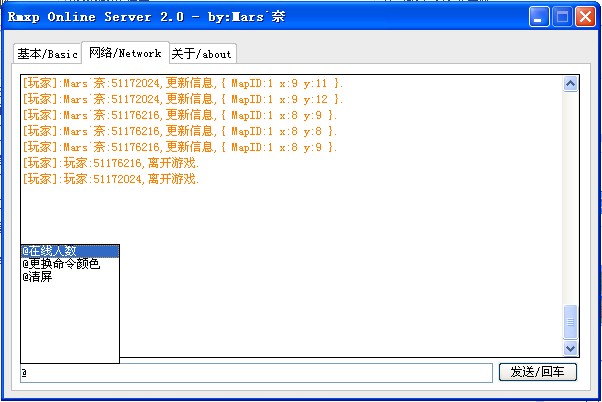Focus the command input field containing @
The image size is (602, 402).
[256, 373]
